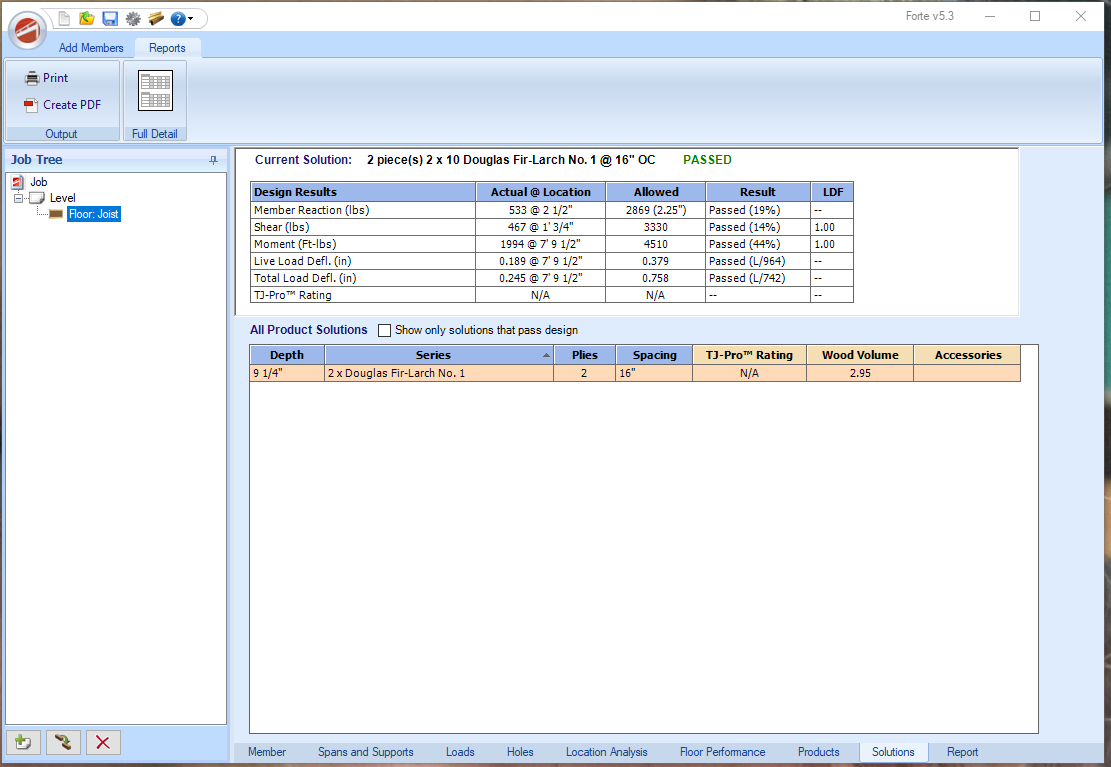Click the Level folder icon in tree

(37, 198)
